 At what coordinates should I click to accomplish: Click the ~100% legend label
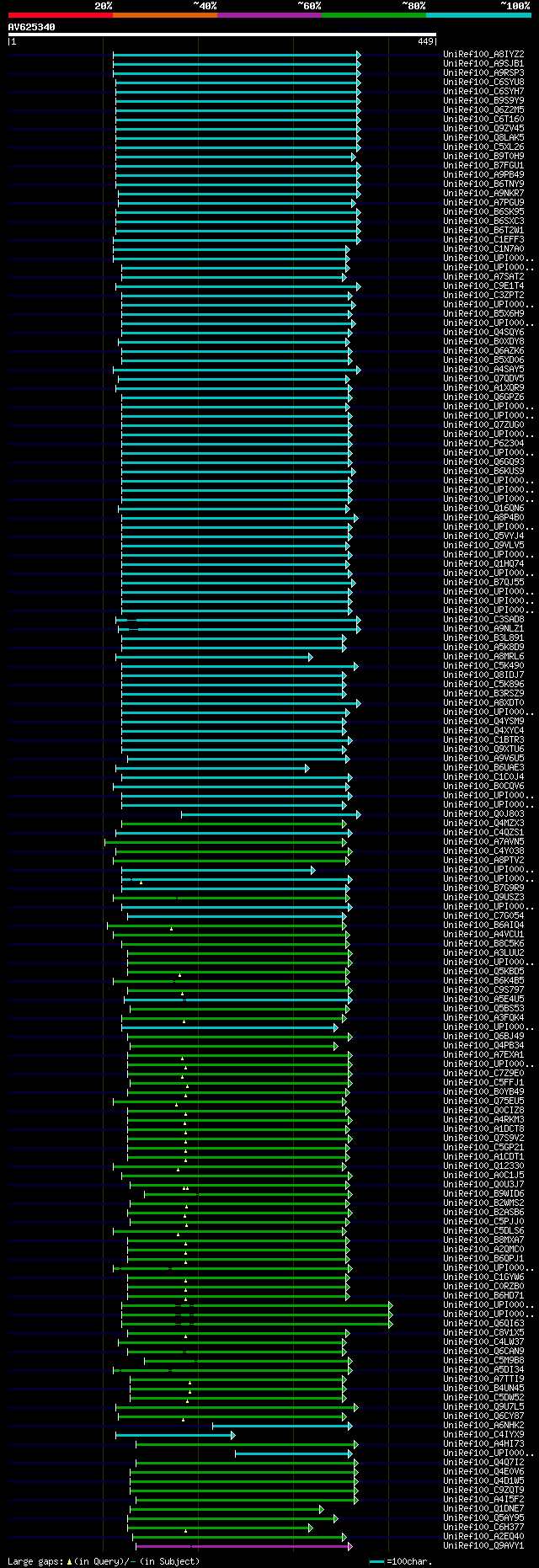pos(515,6)
